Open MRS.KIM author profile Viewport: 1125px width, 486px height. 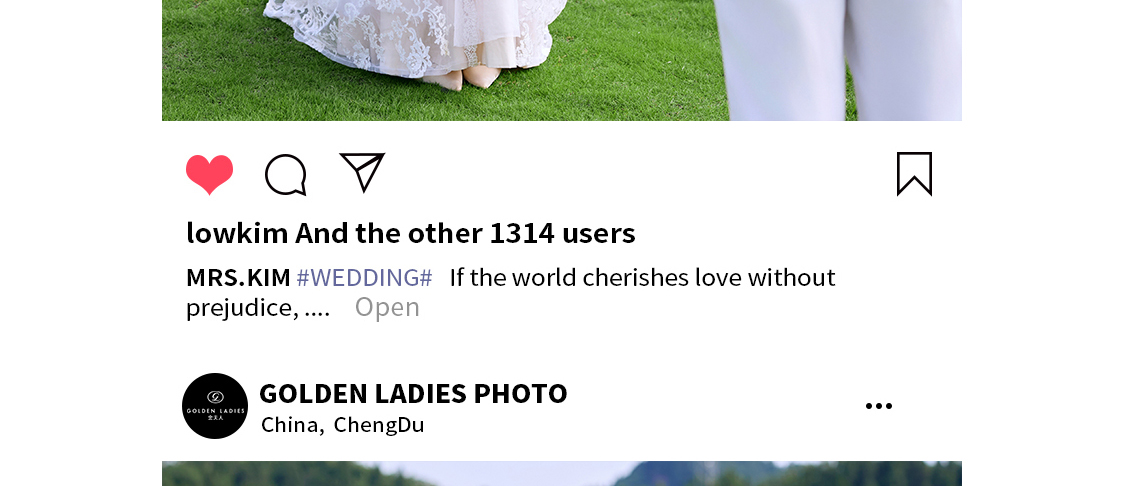(238, 277)
